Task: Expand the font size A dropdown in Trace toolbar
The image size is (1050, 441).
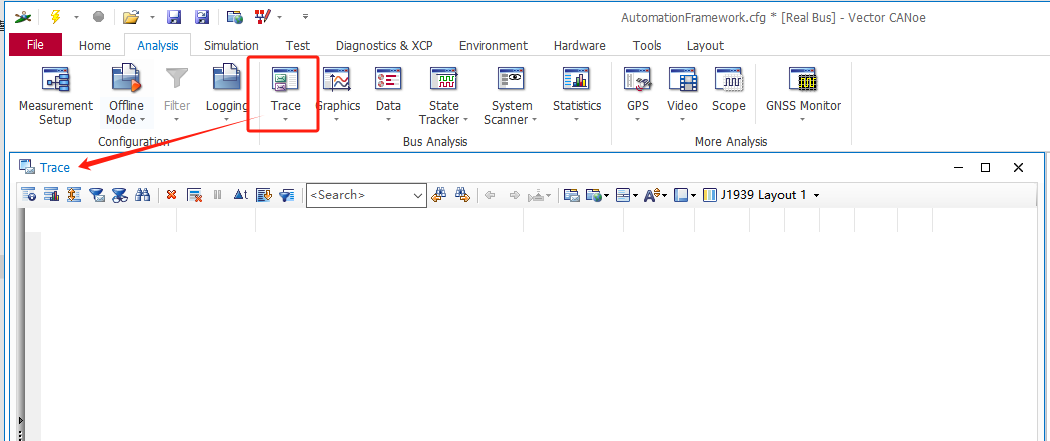Action: tap(665, 195)
